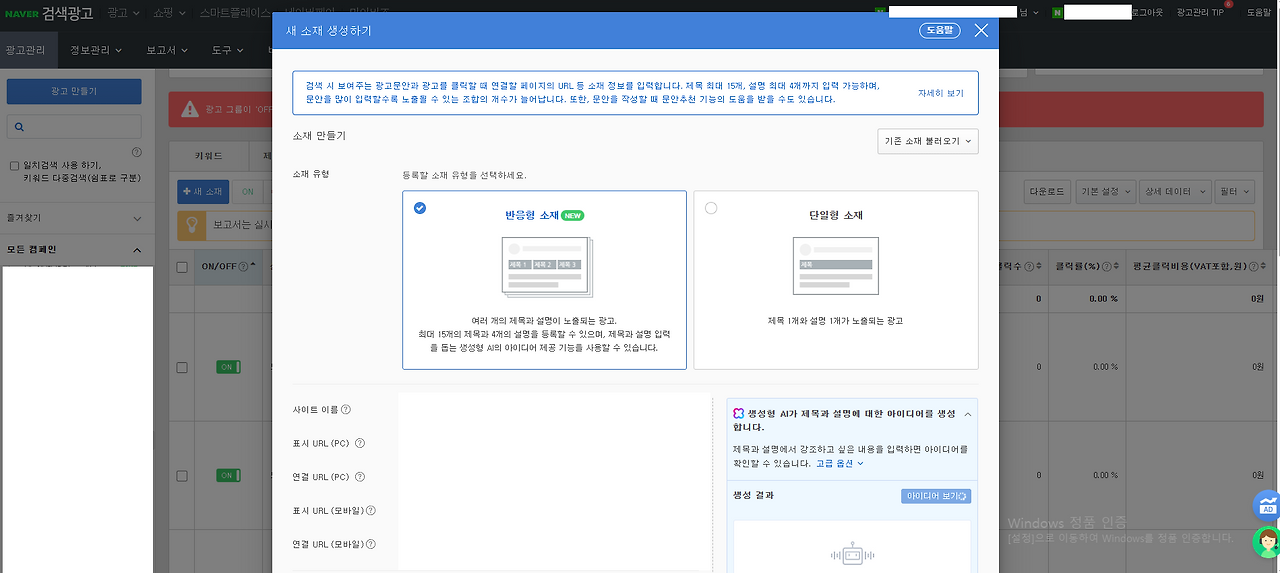
Task: Open the 필터 dropdown
Action: 1236,191
